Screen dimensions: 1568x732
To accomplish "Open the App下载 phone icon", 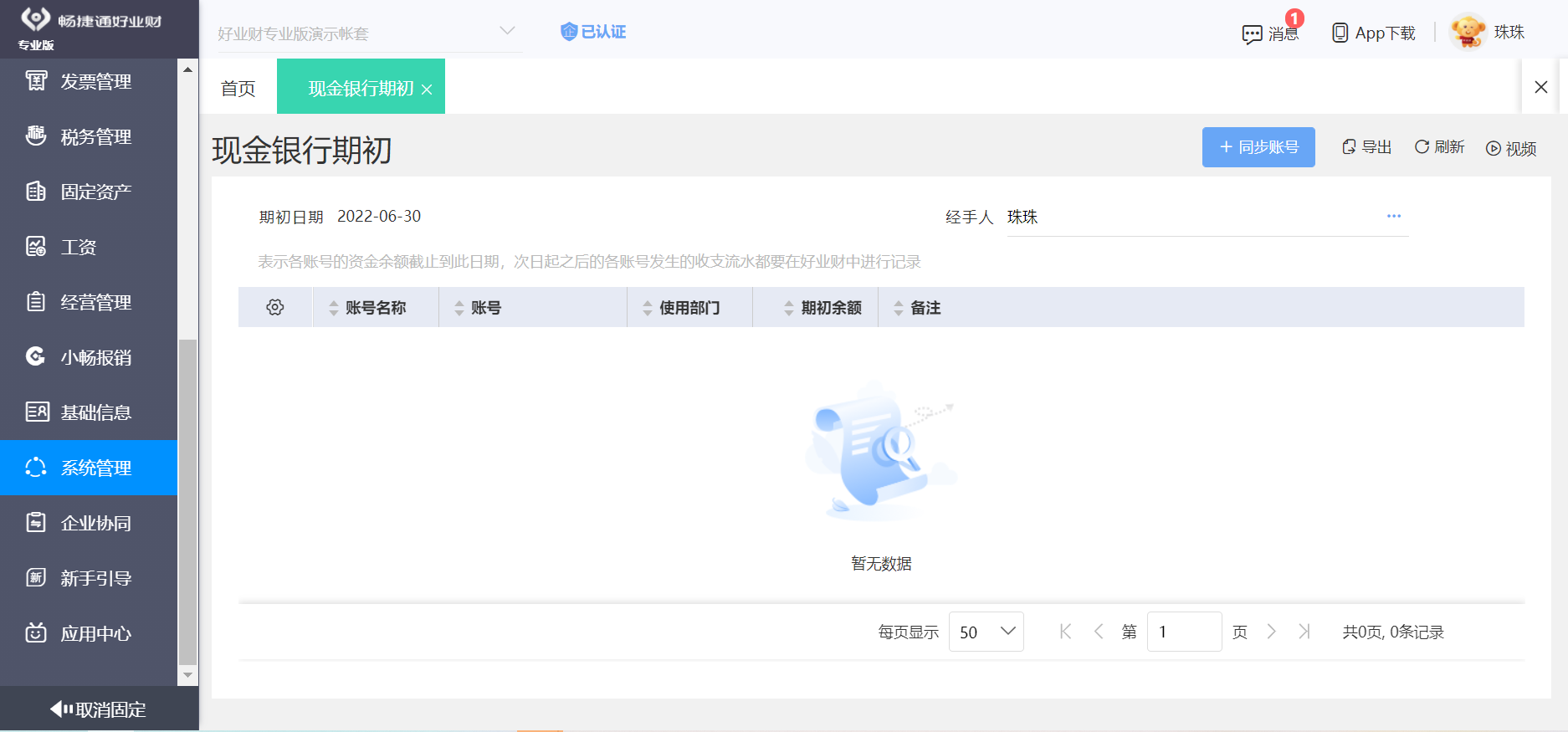I will (1340, 33).
